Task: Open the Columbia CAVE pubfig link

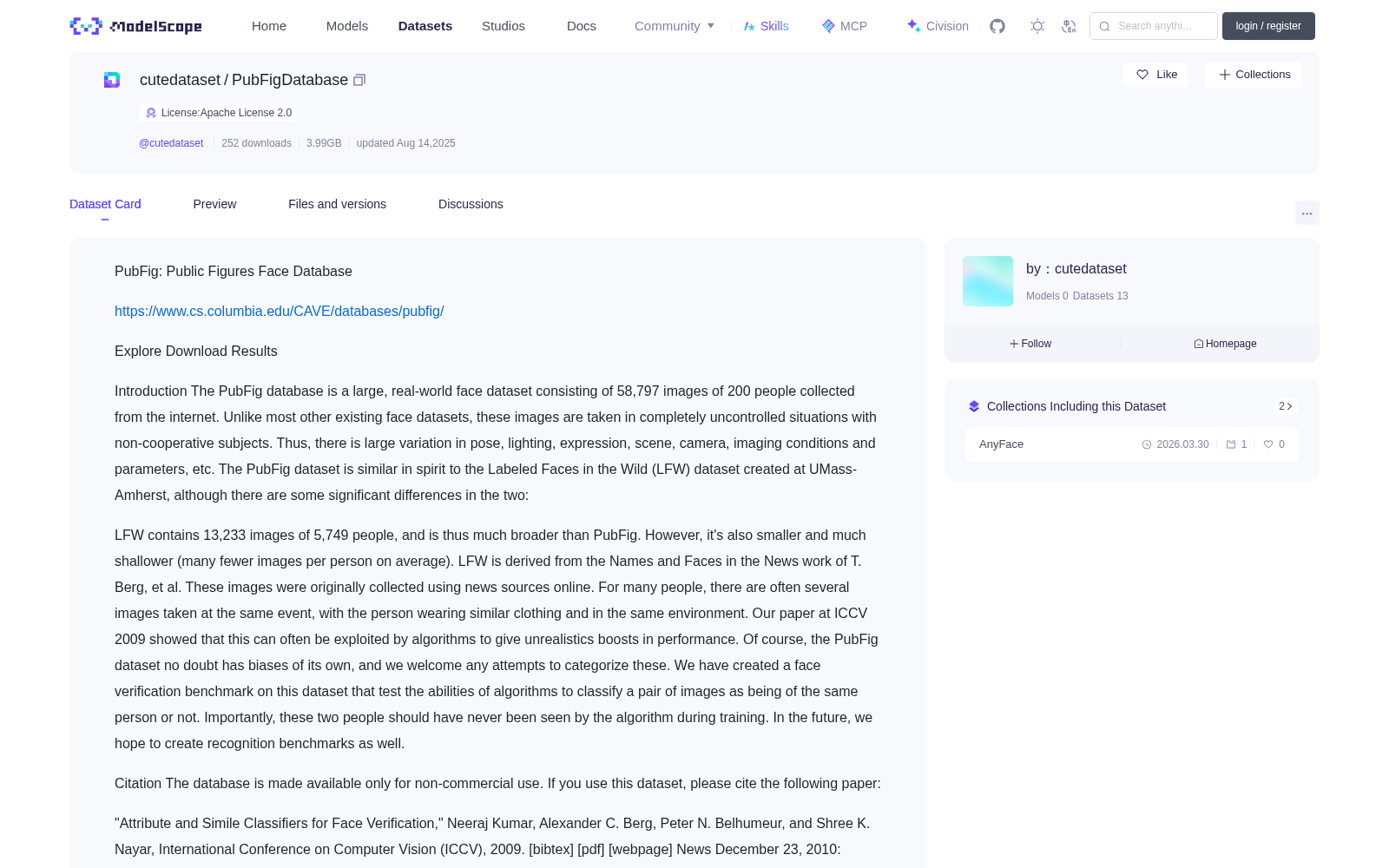Action: point(280,312)
